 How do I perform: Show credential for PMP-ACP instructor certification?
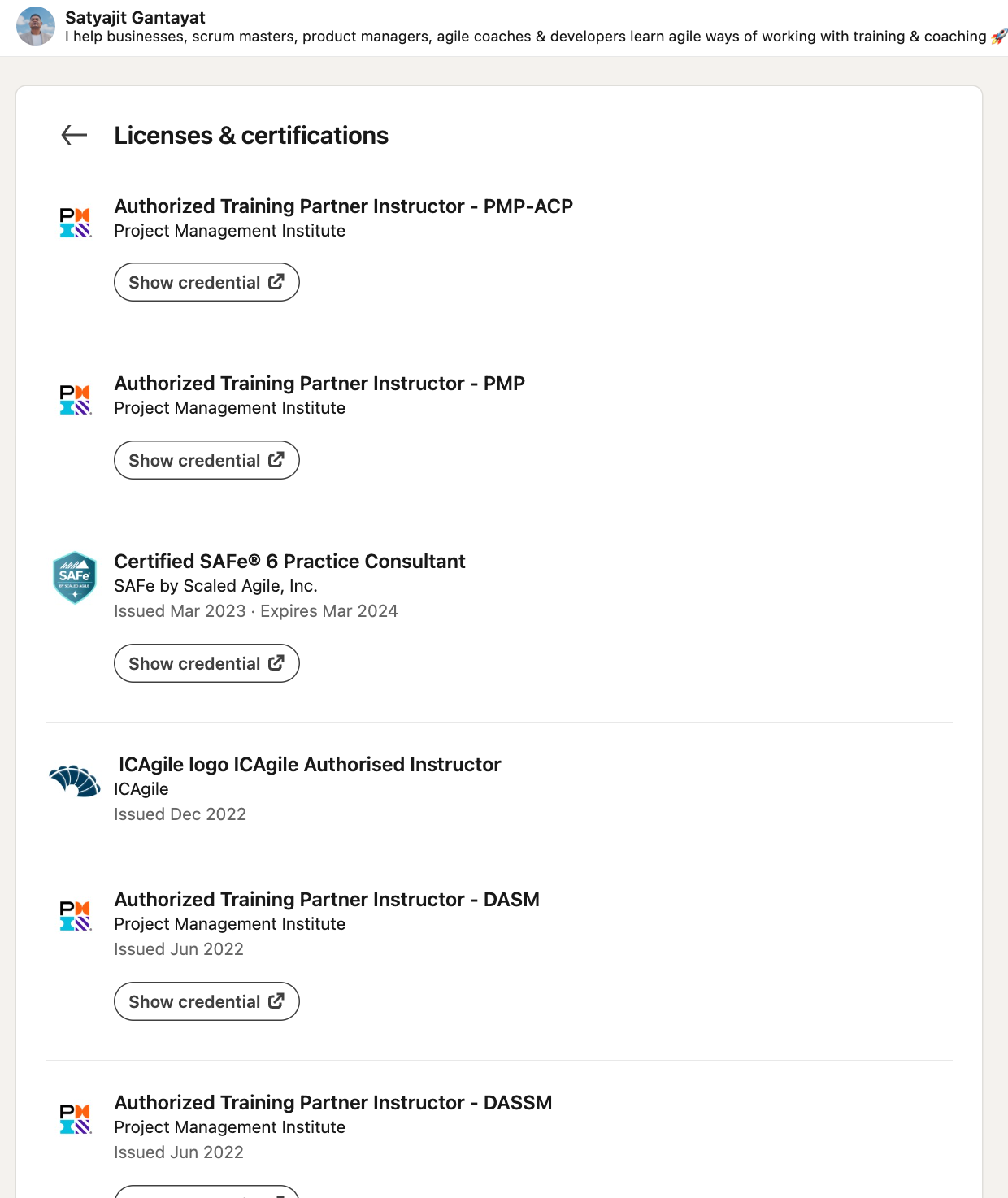click(206, 282)
